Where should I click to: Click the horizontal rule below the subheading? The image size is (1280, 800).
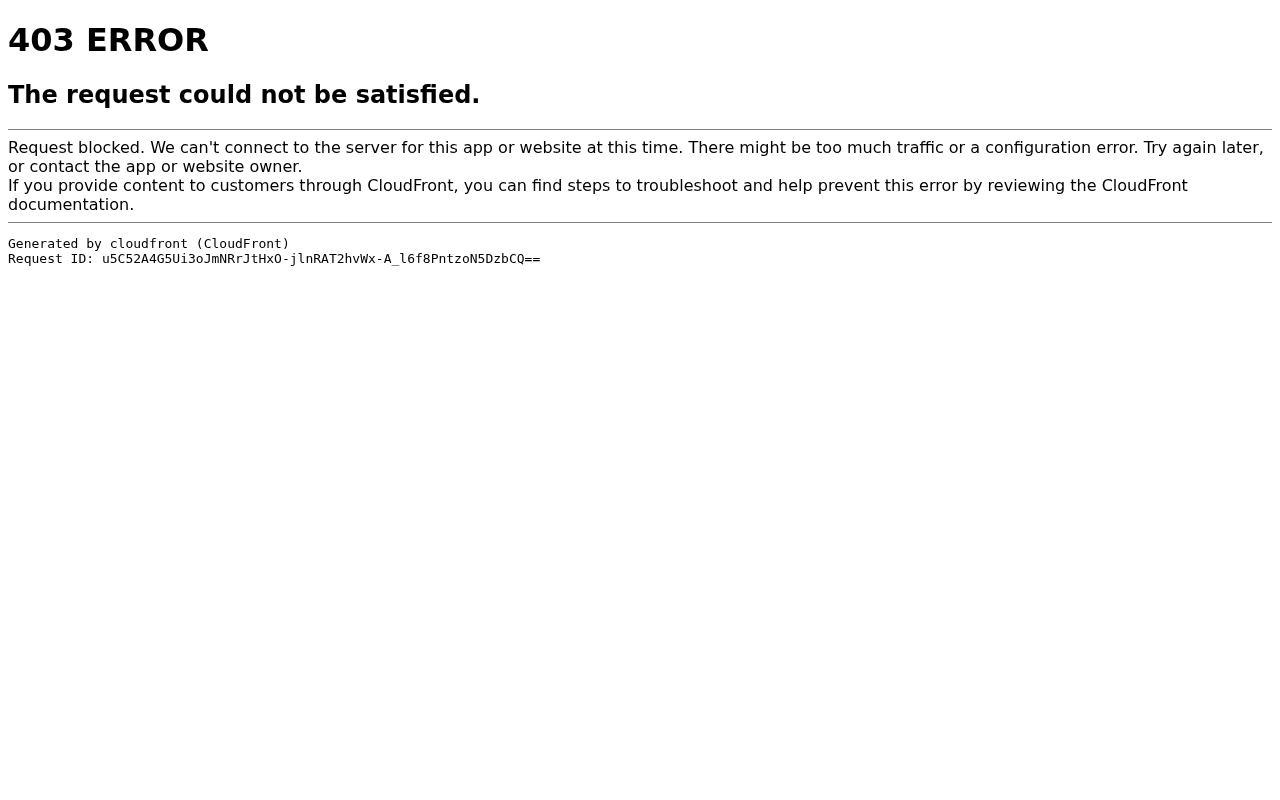pos(640,129)
